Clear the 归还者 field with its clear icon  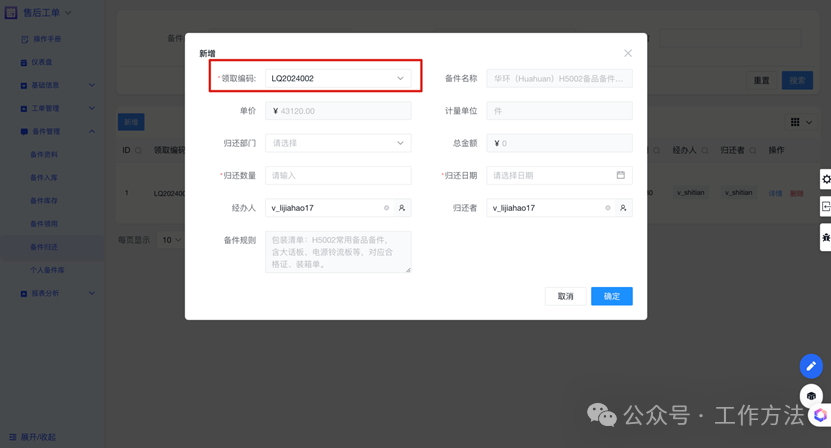[x=608, y=208]
